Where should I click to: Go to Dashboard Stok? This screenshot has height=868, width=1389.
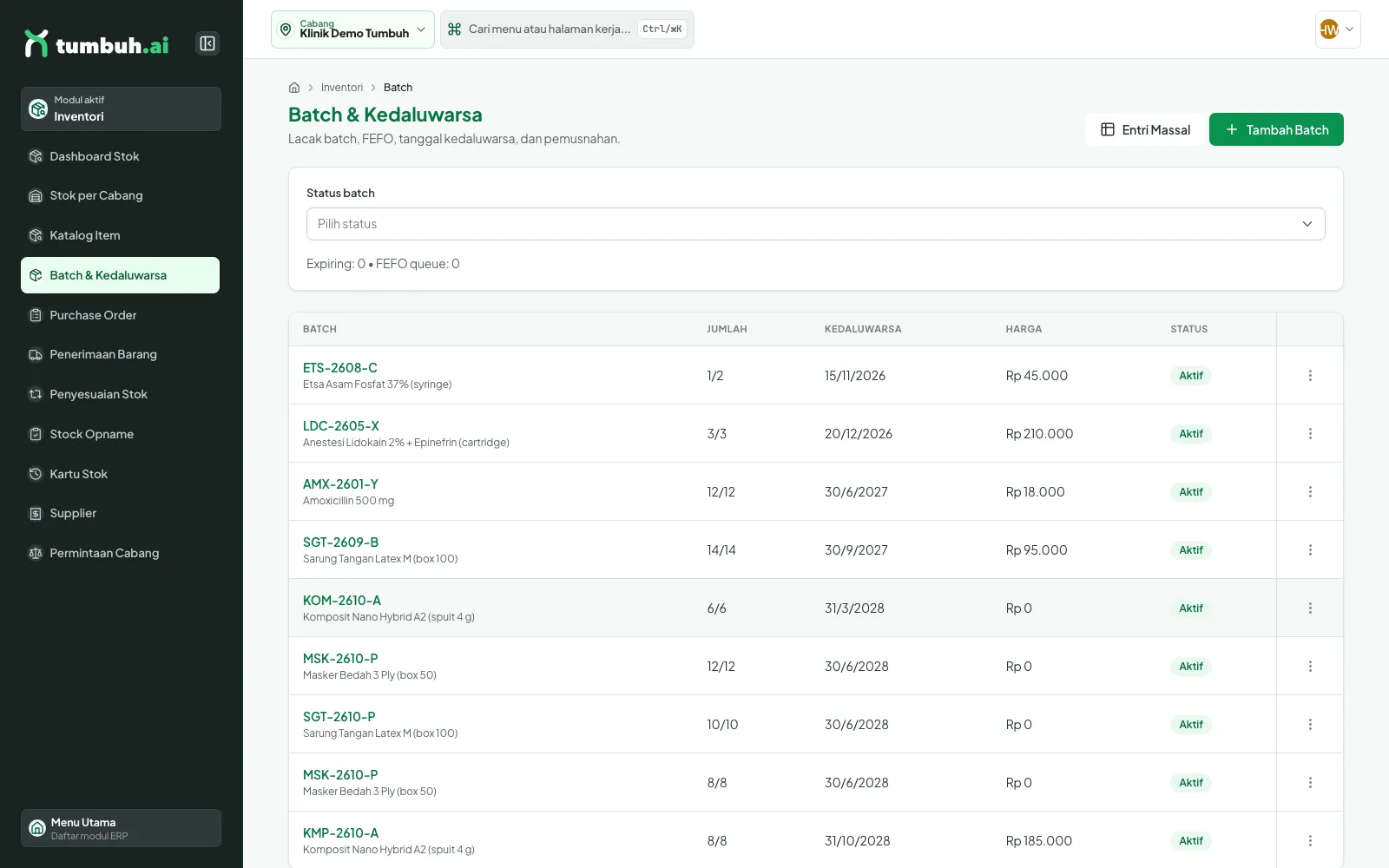pyautogui.click(x=121, y=156)
